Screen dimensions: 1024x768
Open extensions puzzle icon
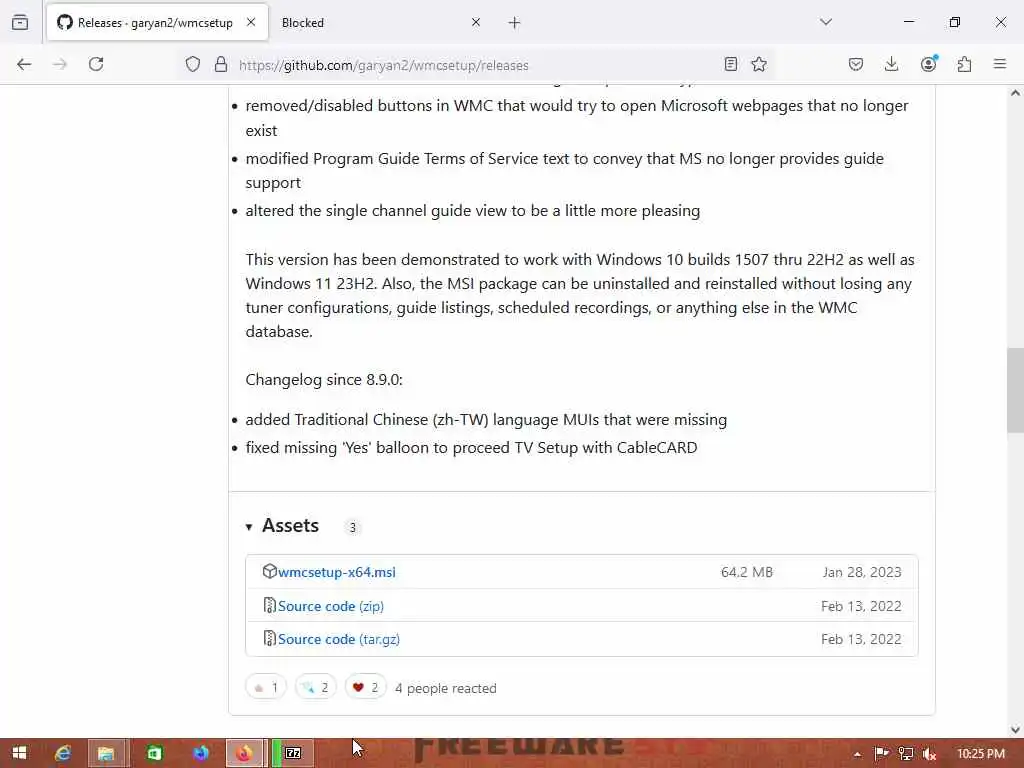964,64
